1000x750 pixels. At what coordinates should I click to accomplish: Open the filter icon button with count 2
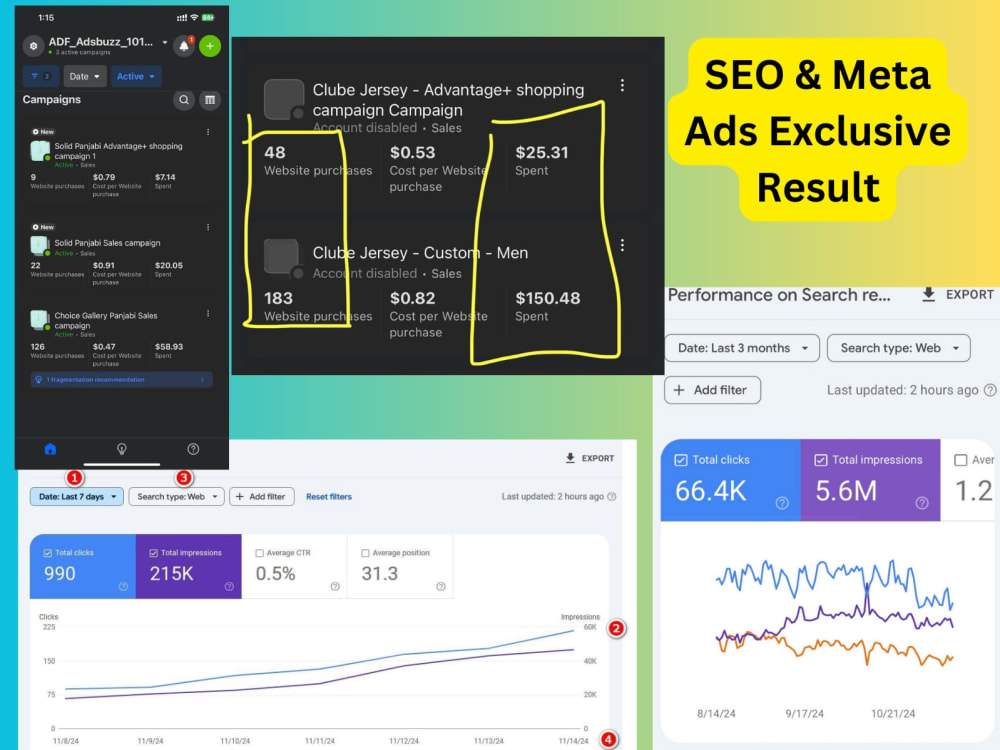(x=41, y=76)
